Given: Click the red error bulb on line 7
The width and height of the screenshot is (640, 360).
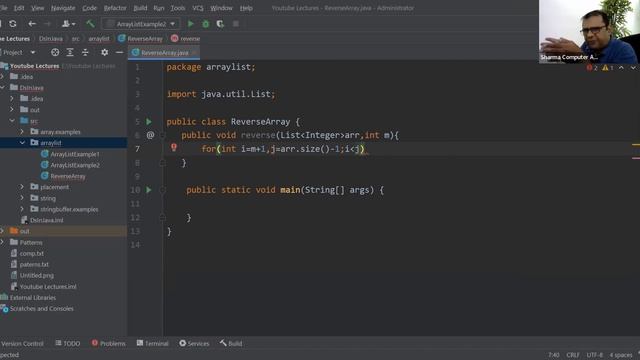Looking at the screenshot, I should pos(174,147).
